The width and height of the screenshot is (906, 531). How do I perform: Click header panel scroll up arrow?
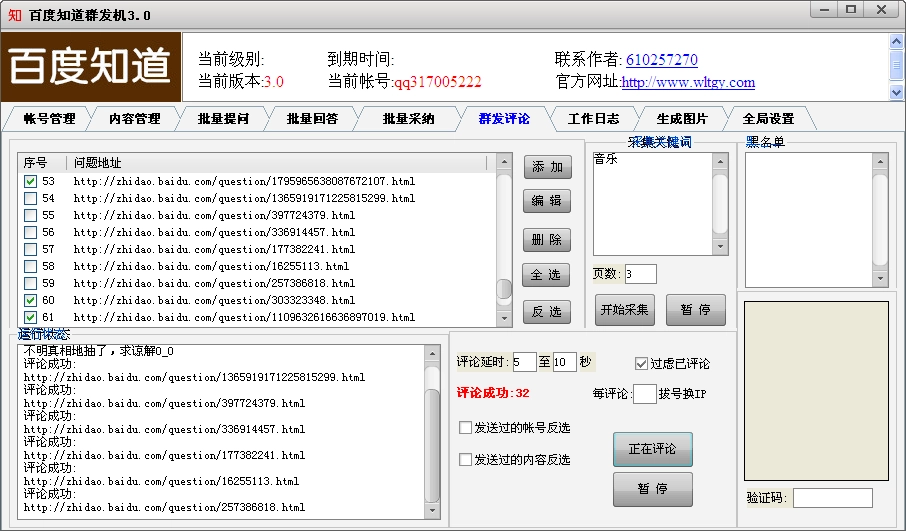[x=896, y=41]
